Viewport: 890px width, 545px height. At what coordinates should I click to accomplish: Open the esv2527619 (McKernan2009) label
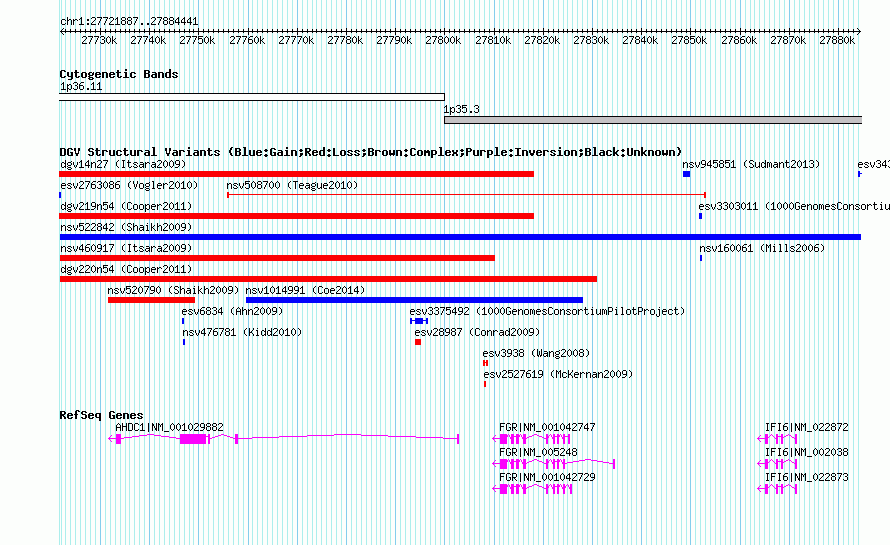[x=558, y=374]
